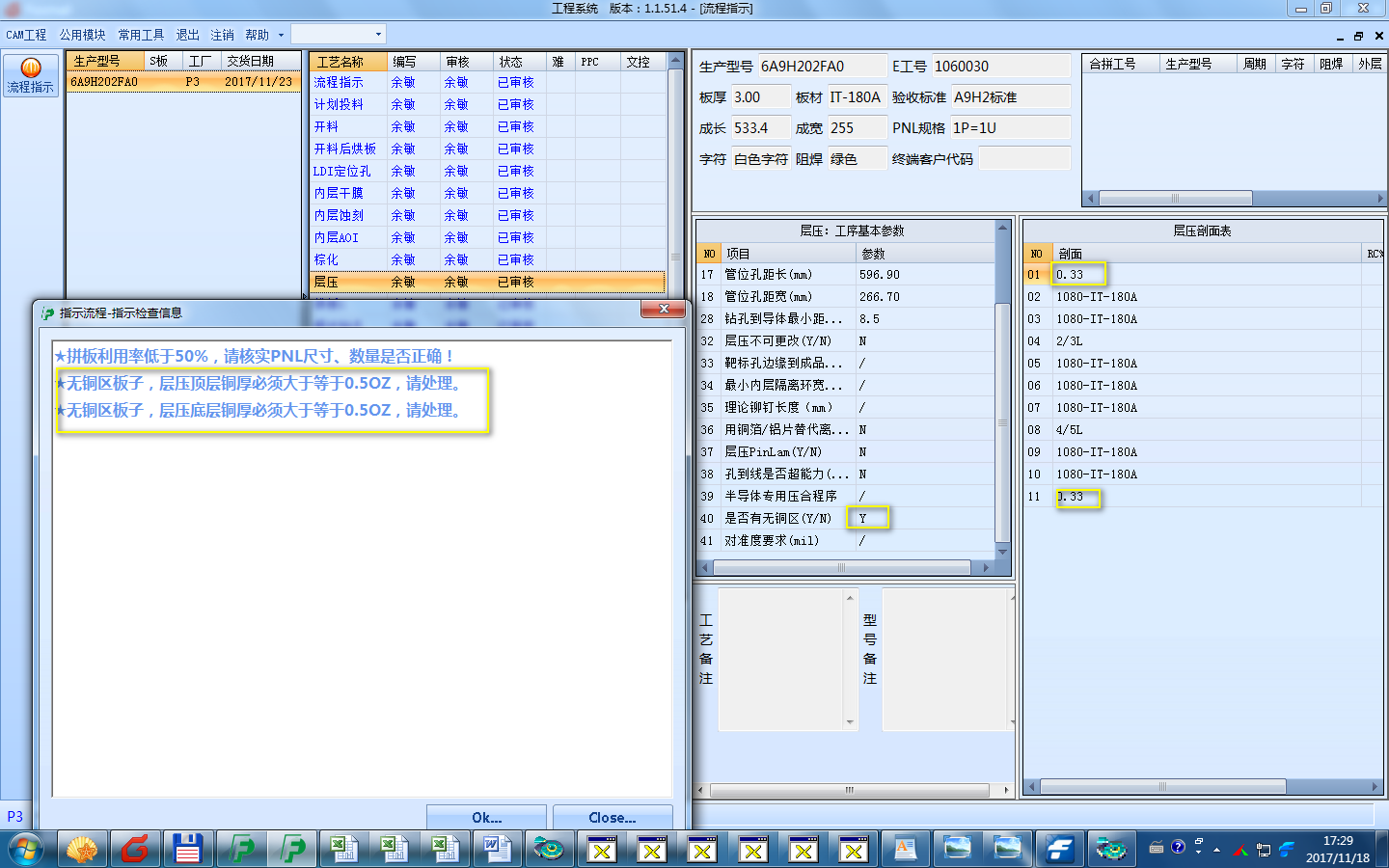Select the 开料后烘板 process row
Viewport: 1389px width, 868px height.
click(x=487, y=149)
